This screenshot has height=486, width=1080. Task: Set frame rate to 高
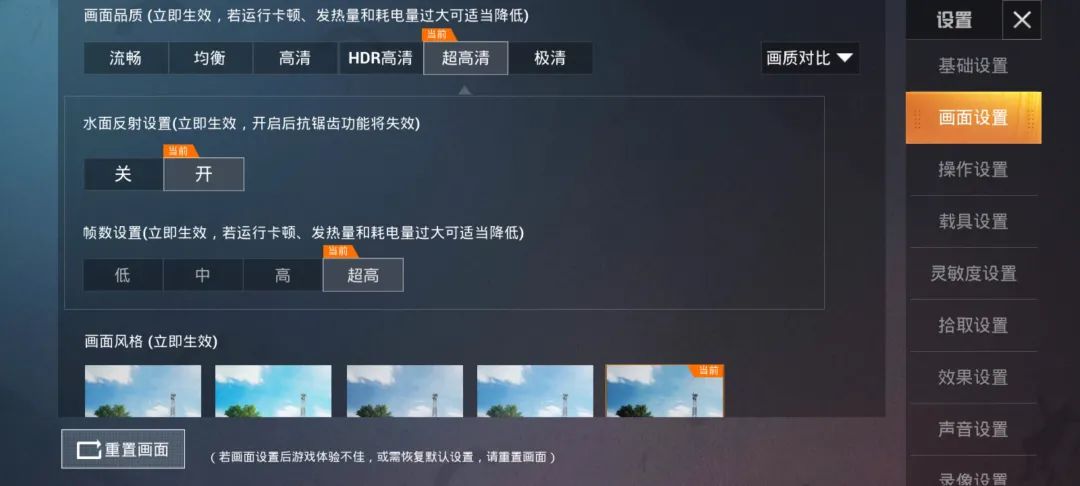pyautogui.click(x=283, y=275)
